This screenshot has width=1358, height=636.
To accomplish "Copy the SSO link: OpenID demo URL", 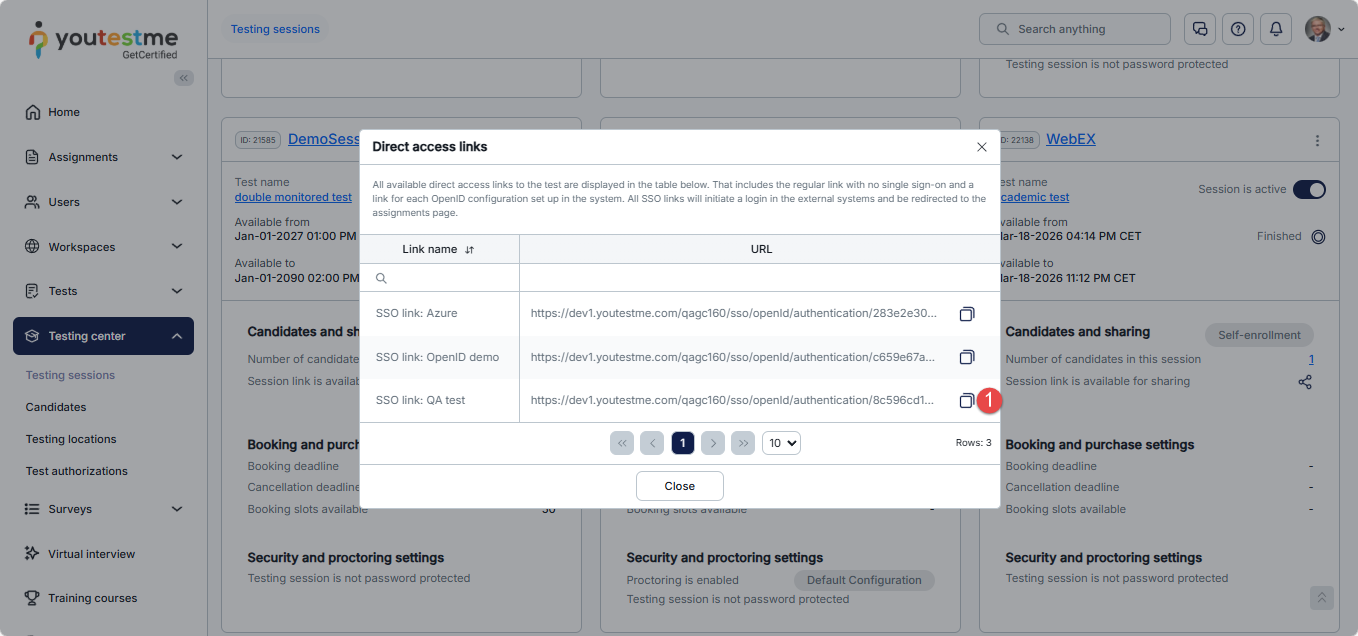I will click(966, 357).
